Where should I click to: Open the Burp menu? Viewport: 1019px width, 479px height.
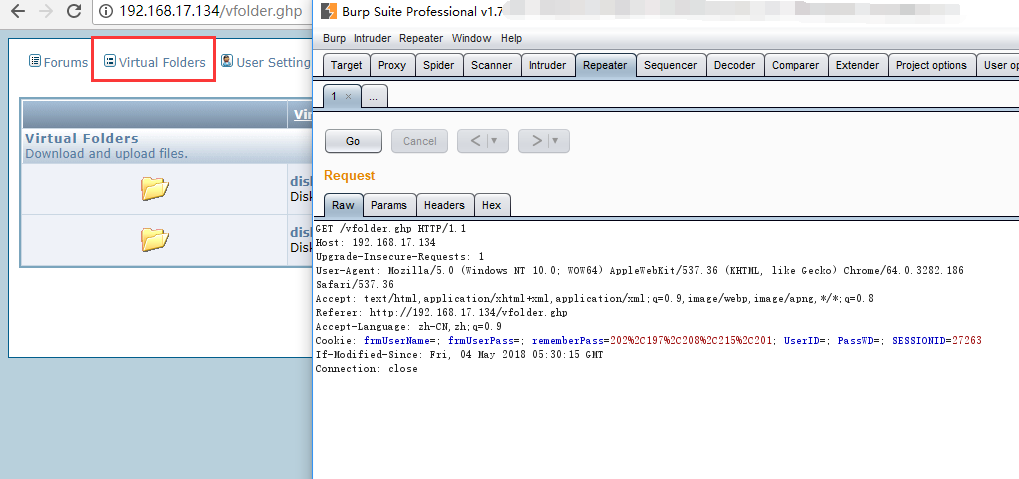click(x=334, y=38)
